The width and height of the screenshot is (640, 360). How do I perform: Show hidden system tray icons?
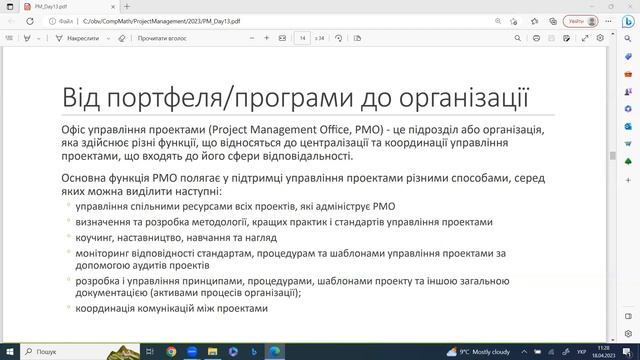click(524, 351)
